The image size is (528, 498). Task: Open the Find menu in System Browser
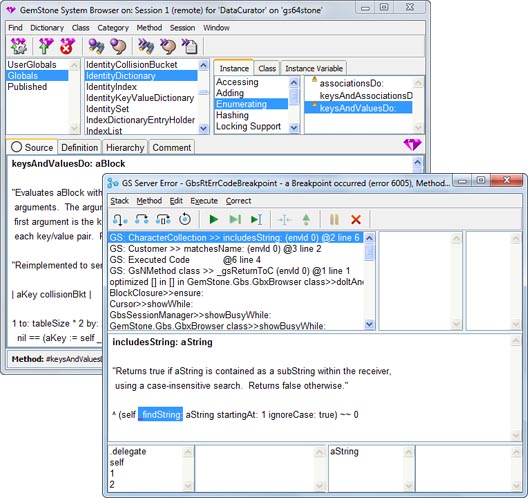(15, 28)
